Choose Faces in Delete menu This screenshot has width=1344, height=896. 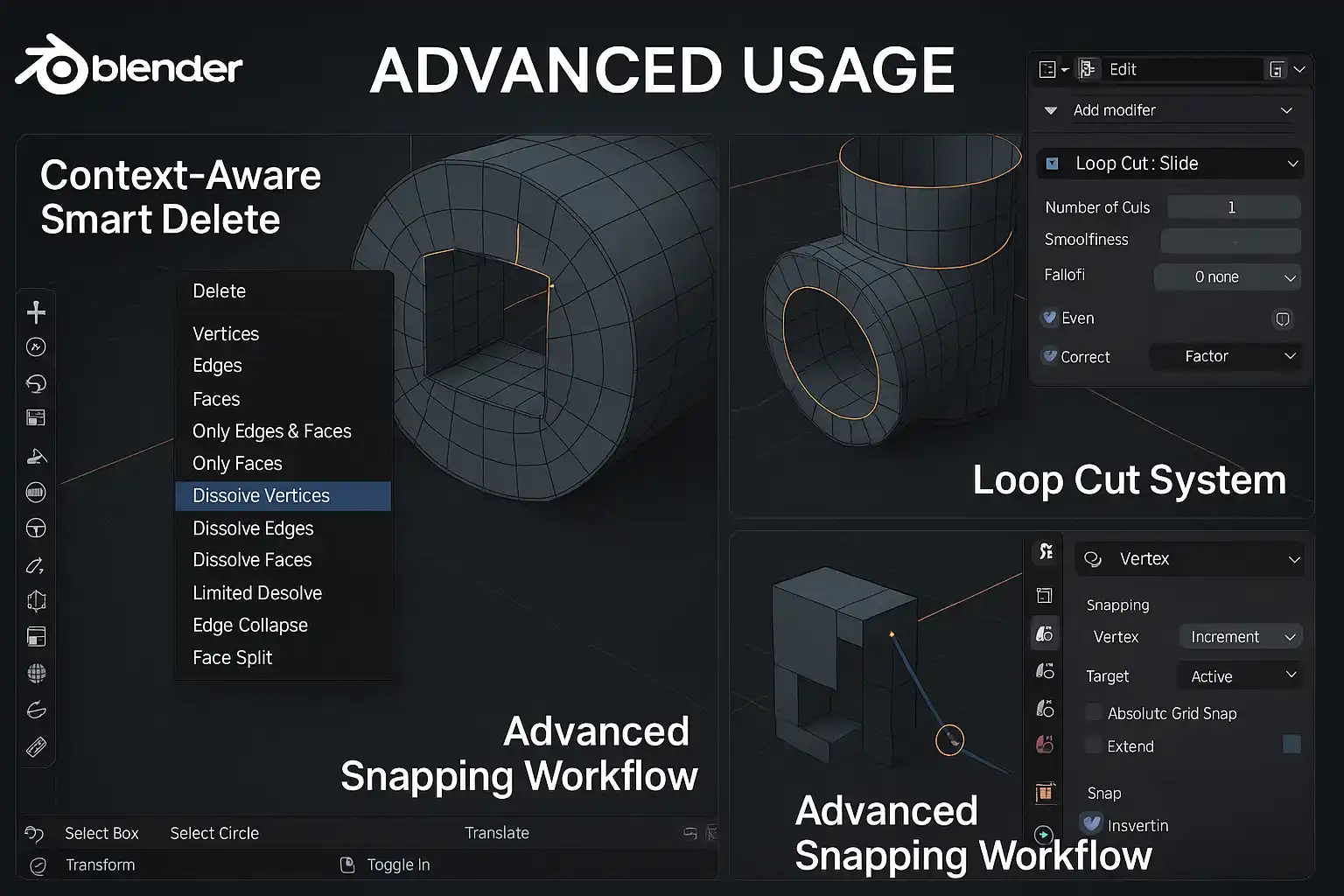click(x=283, y=399)
